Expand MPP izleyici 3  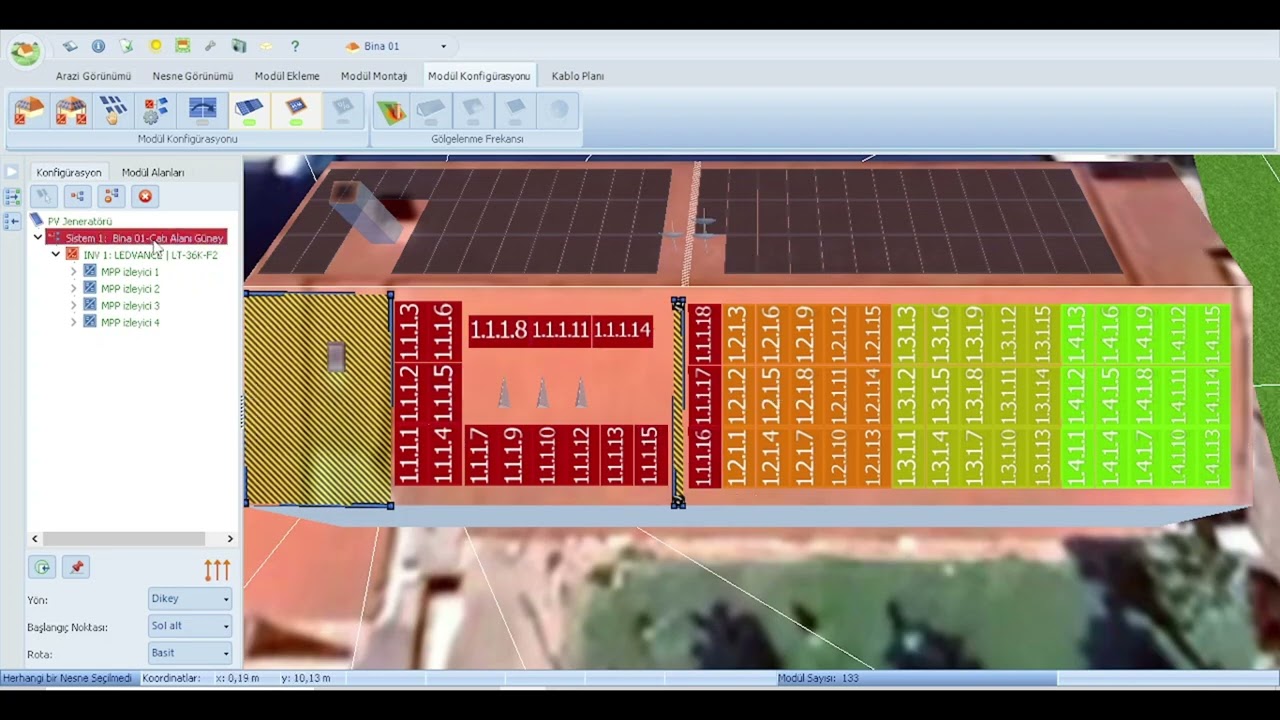pyautogui.click(x=73, y=306)
